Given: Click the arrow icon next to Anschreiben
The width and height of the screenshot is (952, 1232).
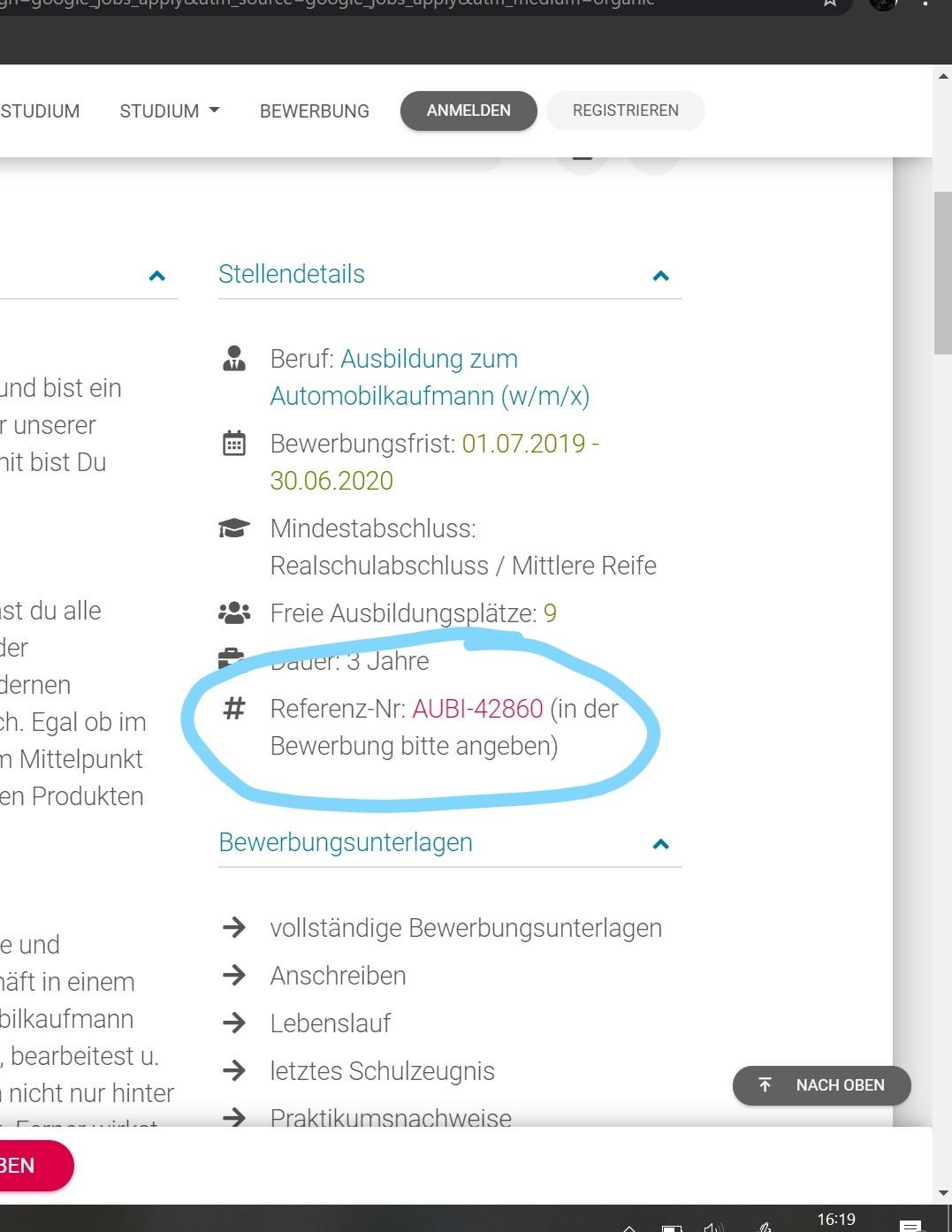Looking at the screenshot, I should pyautogui.click(x=234, y=975).
